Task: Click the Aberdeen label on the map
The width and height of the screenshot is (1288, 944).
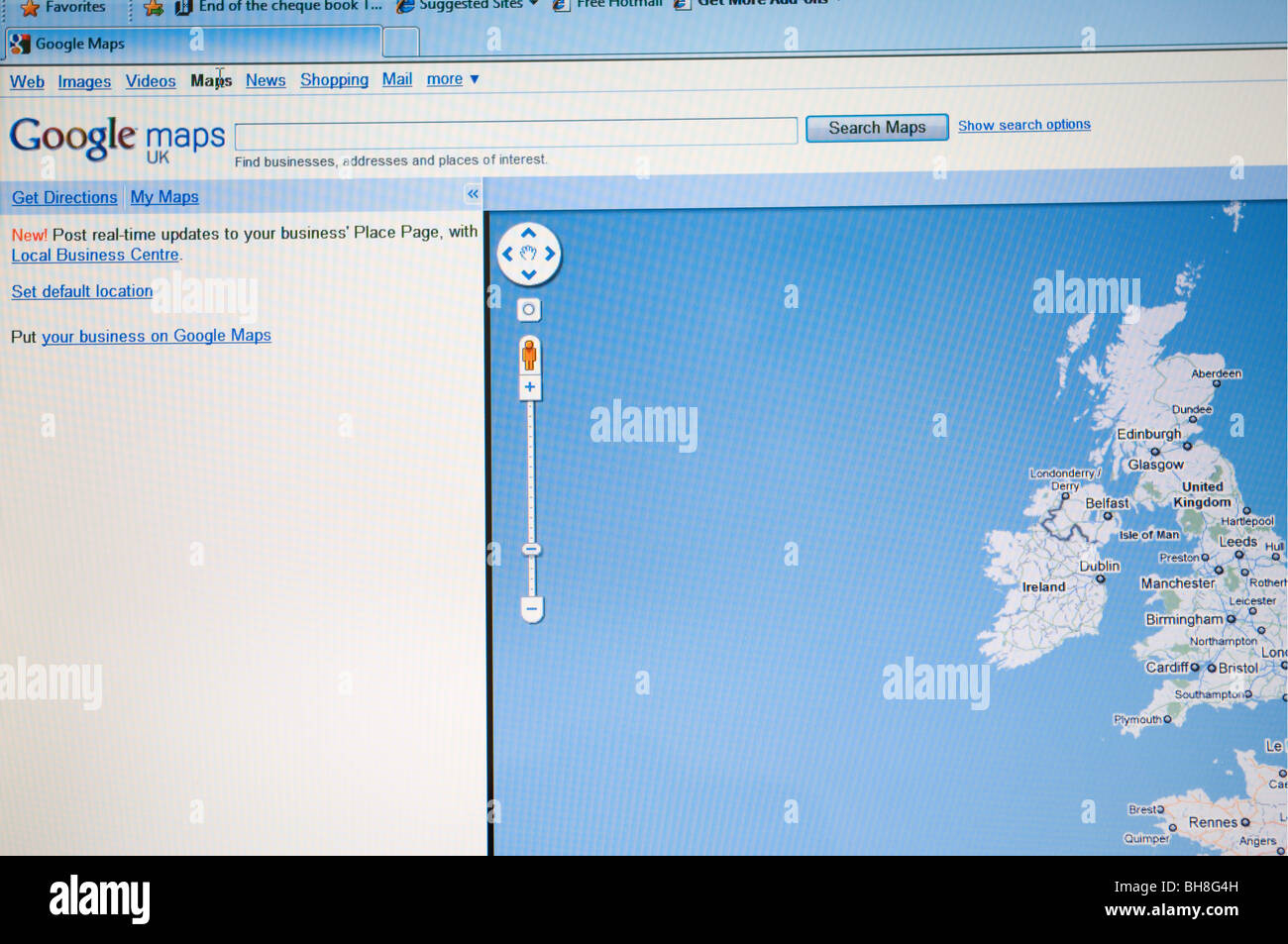Action: click(1216, 373)
